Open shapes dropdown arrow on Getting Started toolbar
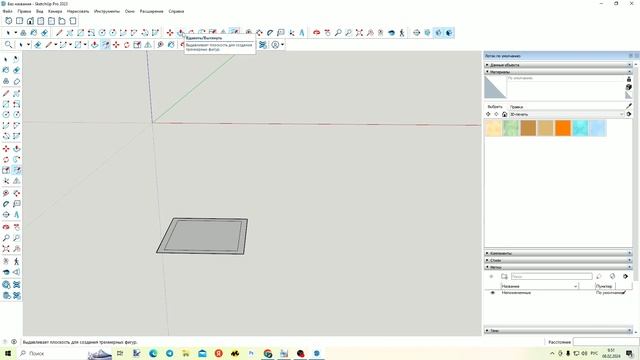 tap(85, 44)
